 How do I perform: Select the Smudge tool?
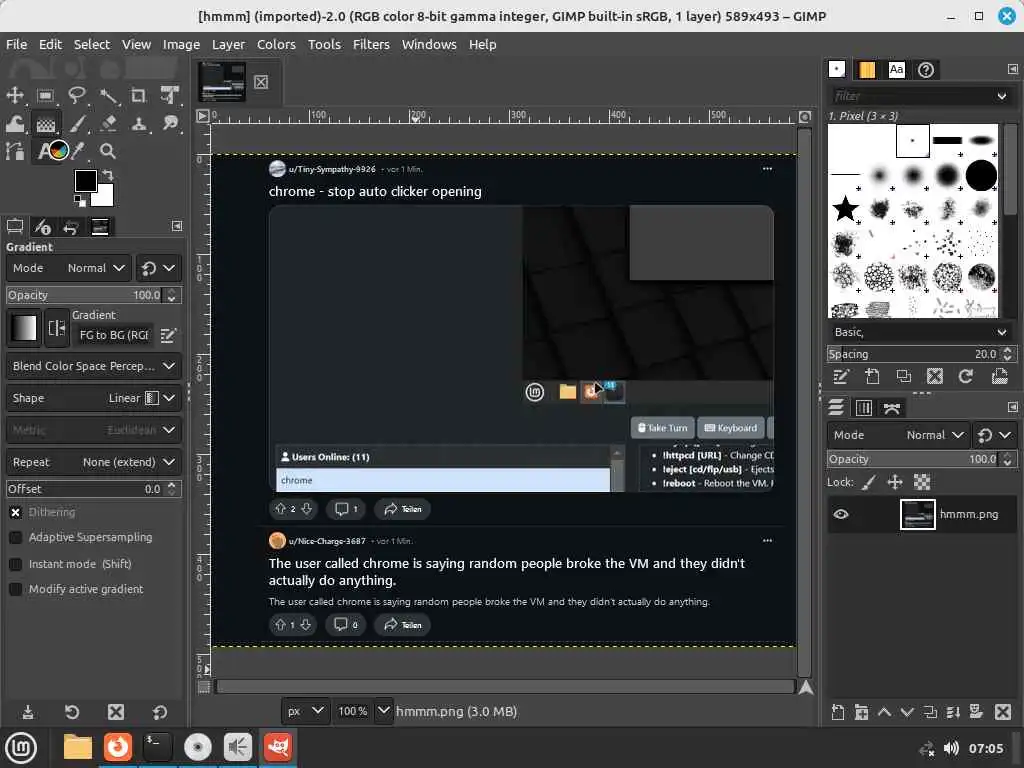click(x=170, y=123)
